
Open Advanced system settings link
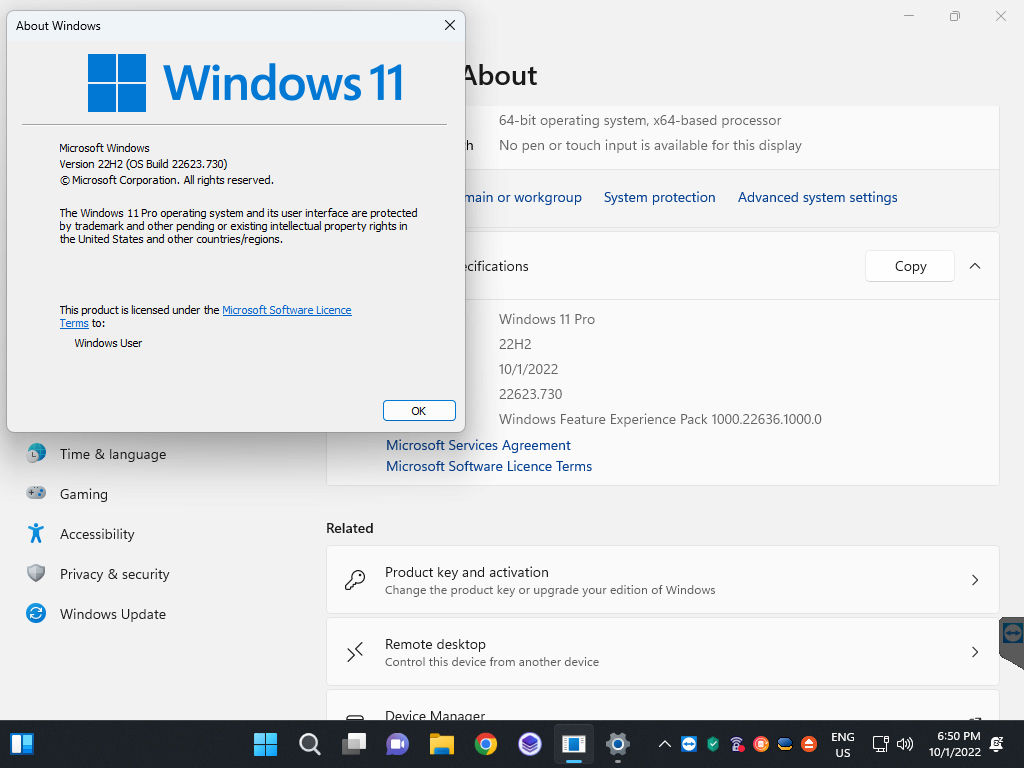817,197
